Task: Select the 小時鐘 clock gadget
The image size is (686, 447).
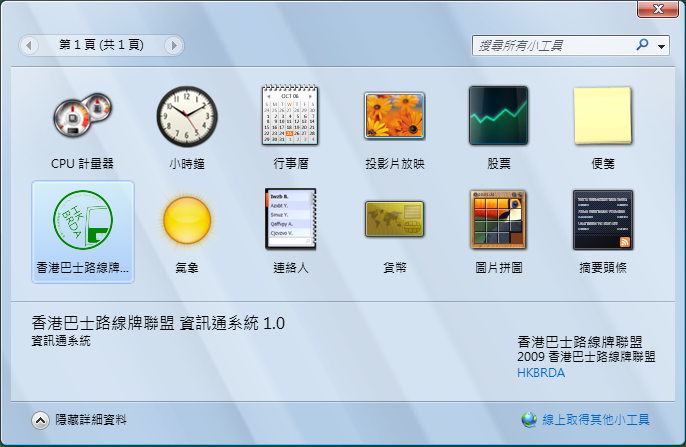Action: [x=187, y=116]
